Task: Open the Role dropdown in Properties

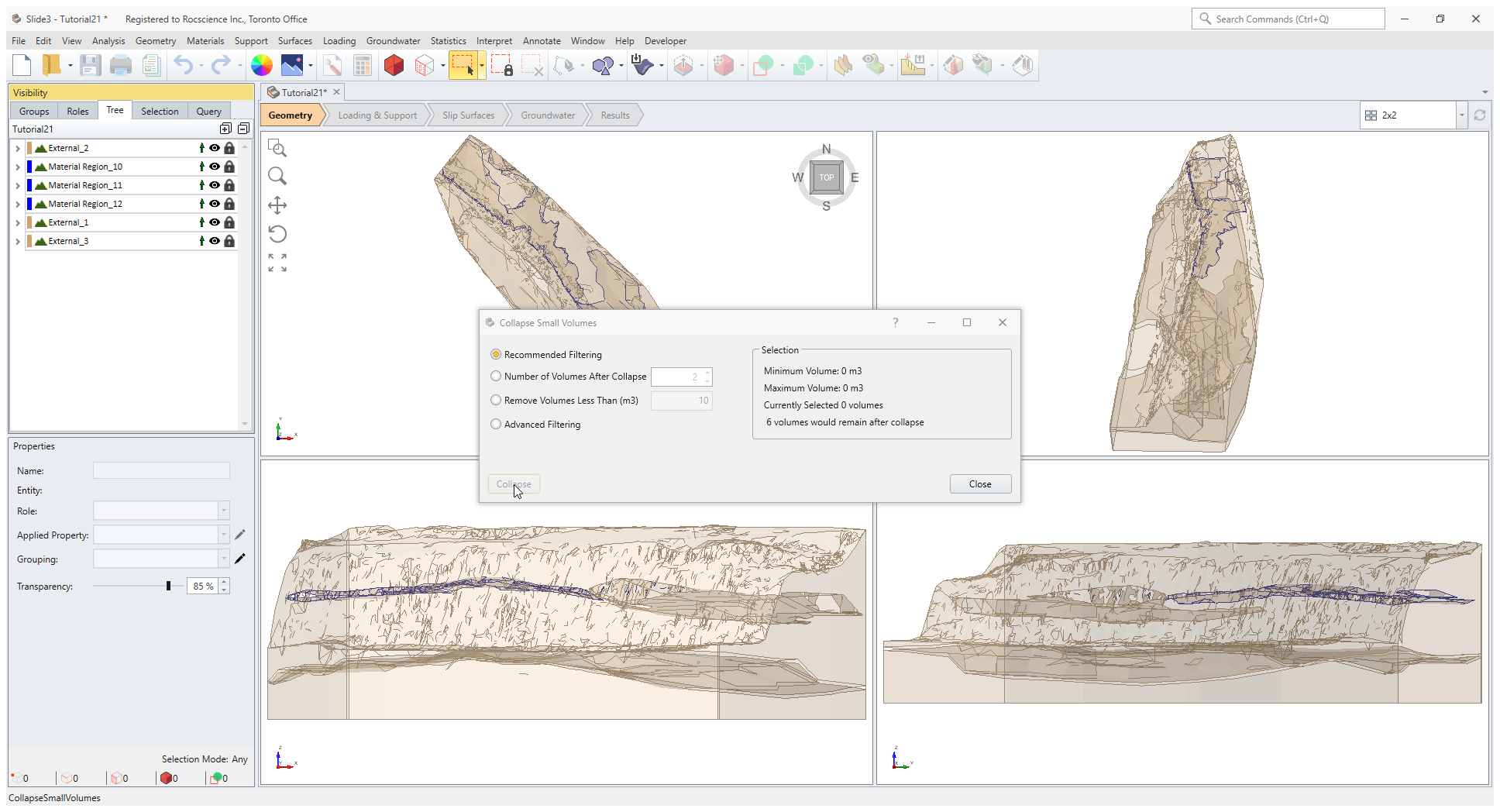Action: point(225,511)
